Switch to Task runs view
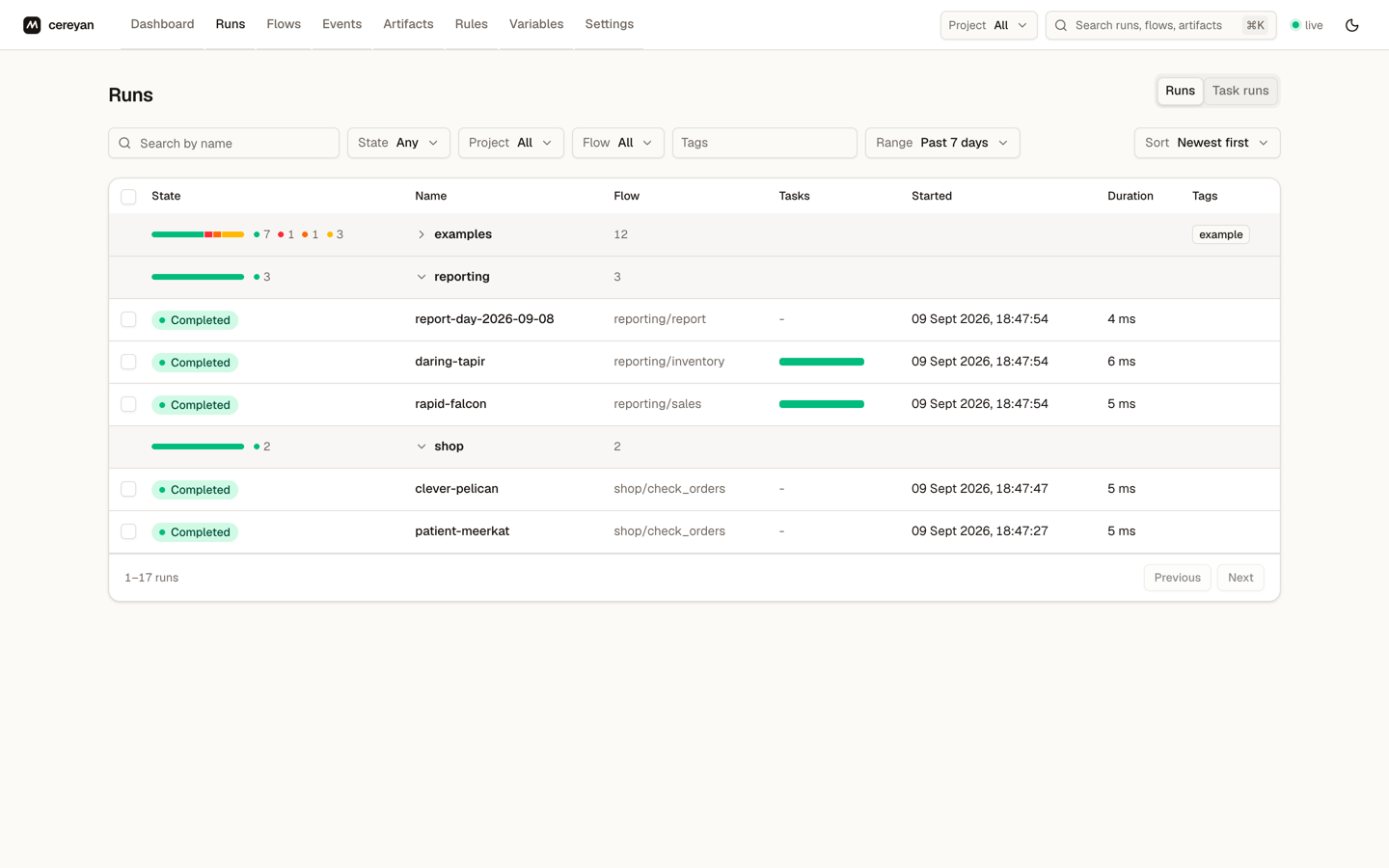 [x=1240, y=91]
